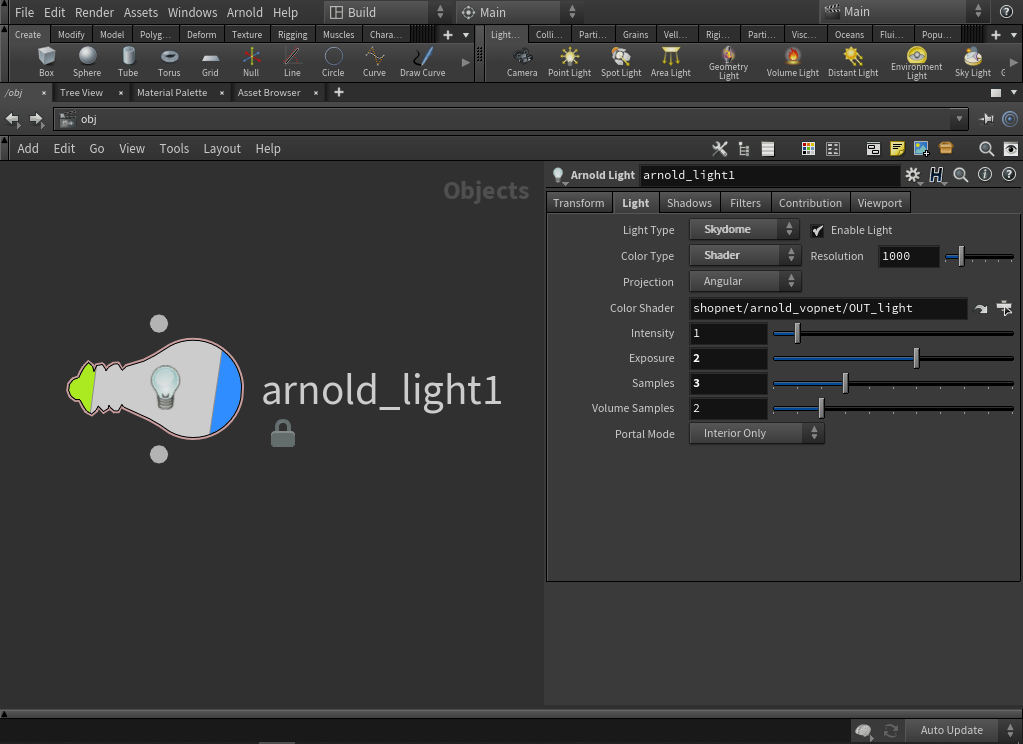The width and height of the screenshot is (1023, 744).
Task: Open the color palette icon in network toolbar
Action: 808,149
